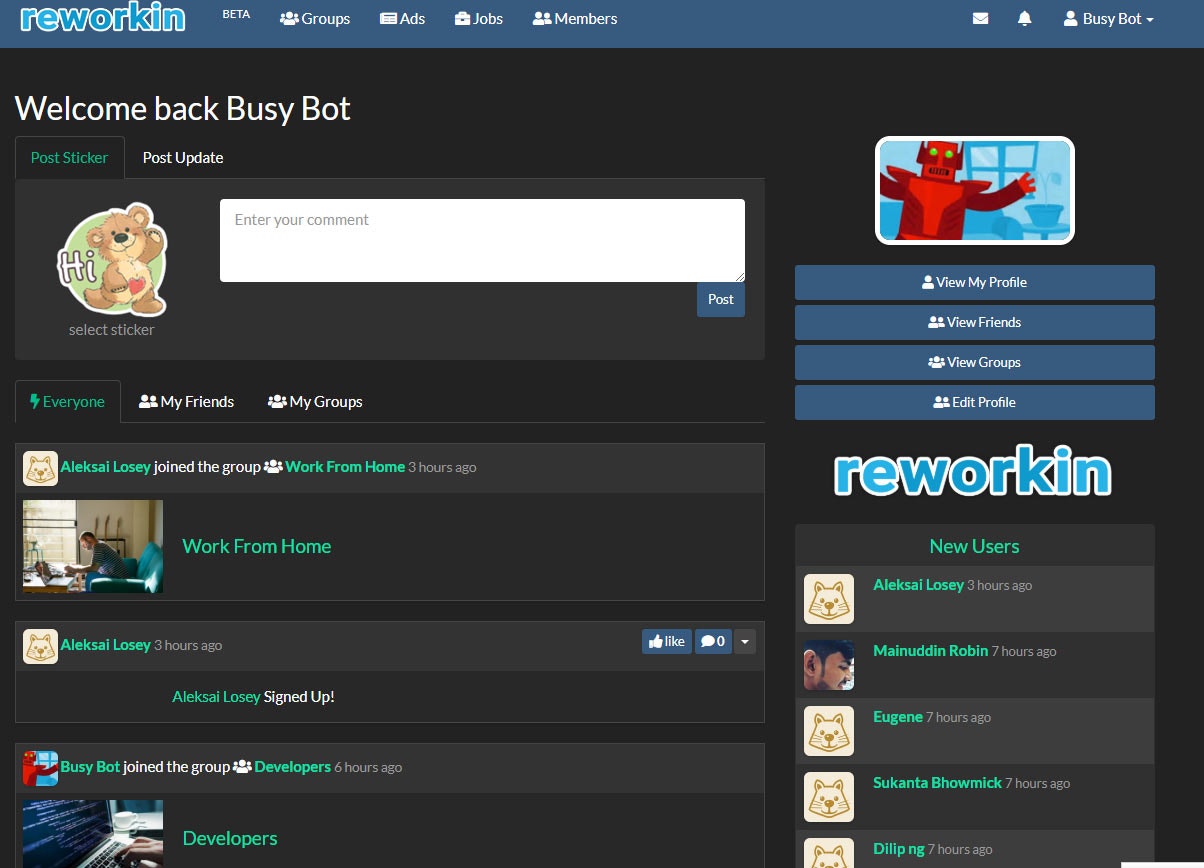Open Aleksai Losey name in group-join post header
This screenshot has width=1204, height=868.
click(106, 467)
